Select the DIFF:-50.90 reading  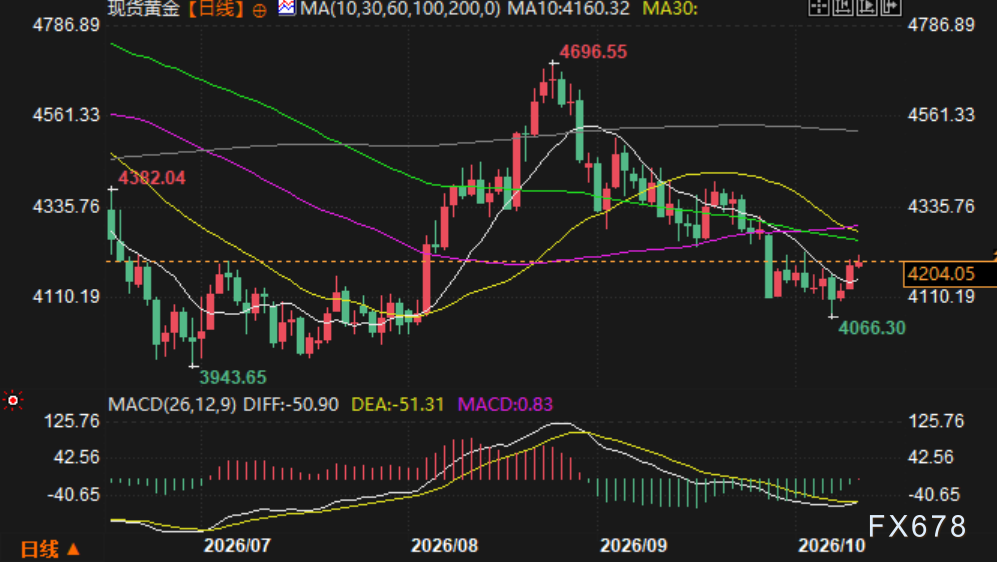(291, 404)
